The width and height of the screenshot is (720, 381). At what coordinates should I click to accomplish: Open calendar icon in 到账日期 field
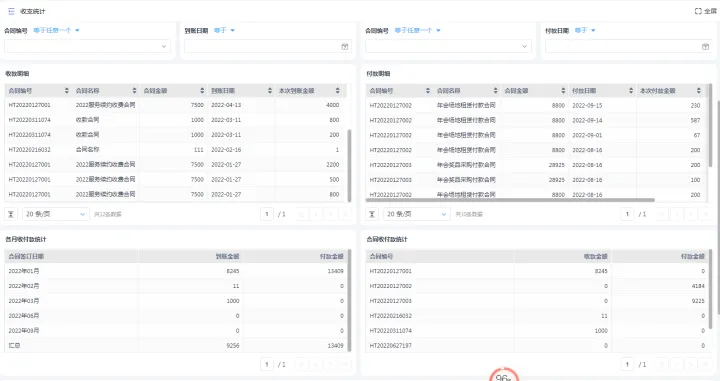pyautogui.click(x=345, y=46)
